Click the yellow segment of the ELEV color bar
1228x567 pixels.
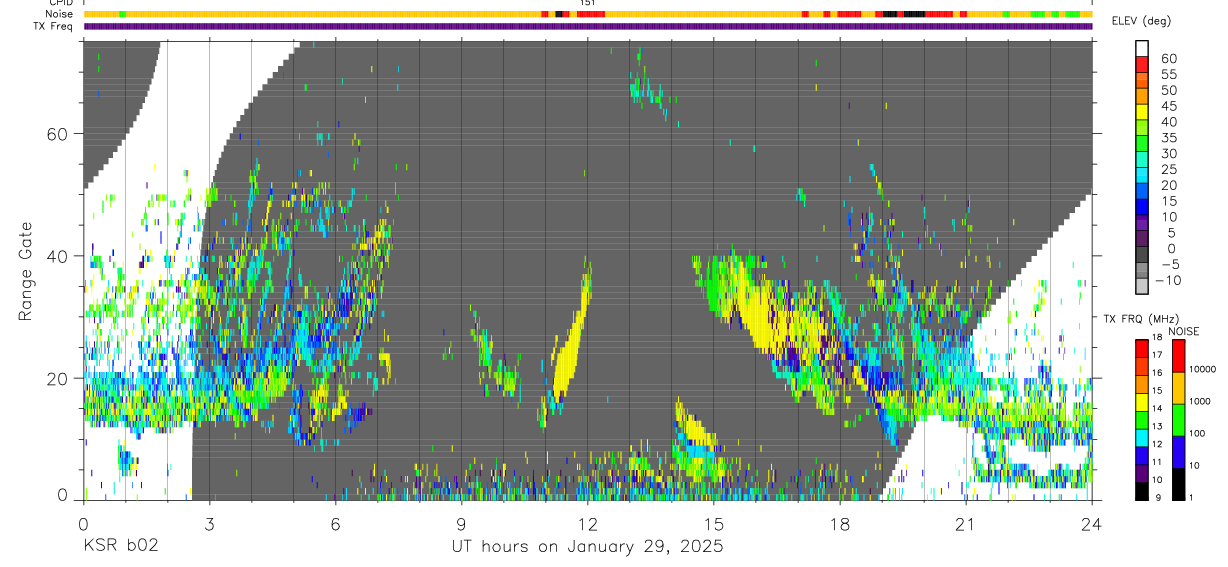click(1142, 112)
